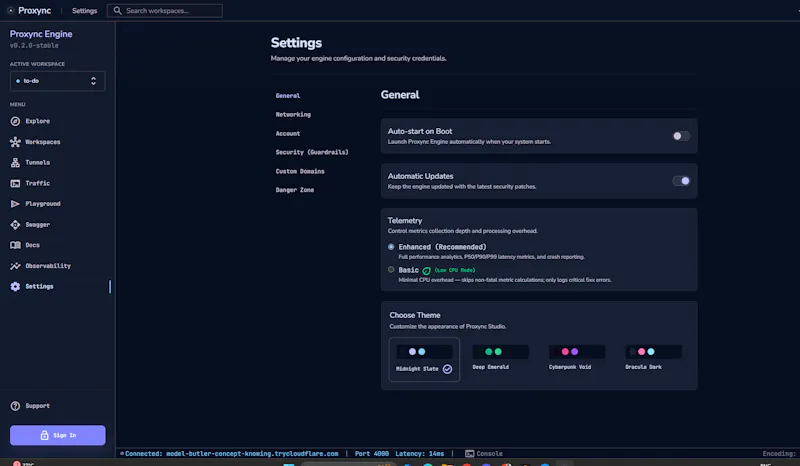The height and width of the screenshot is (466, 800).
Task: Choose the Dracula Dark theme
Action: [x=654, y=358]
